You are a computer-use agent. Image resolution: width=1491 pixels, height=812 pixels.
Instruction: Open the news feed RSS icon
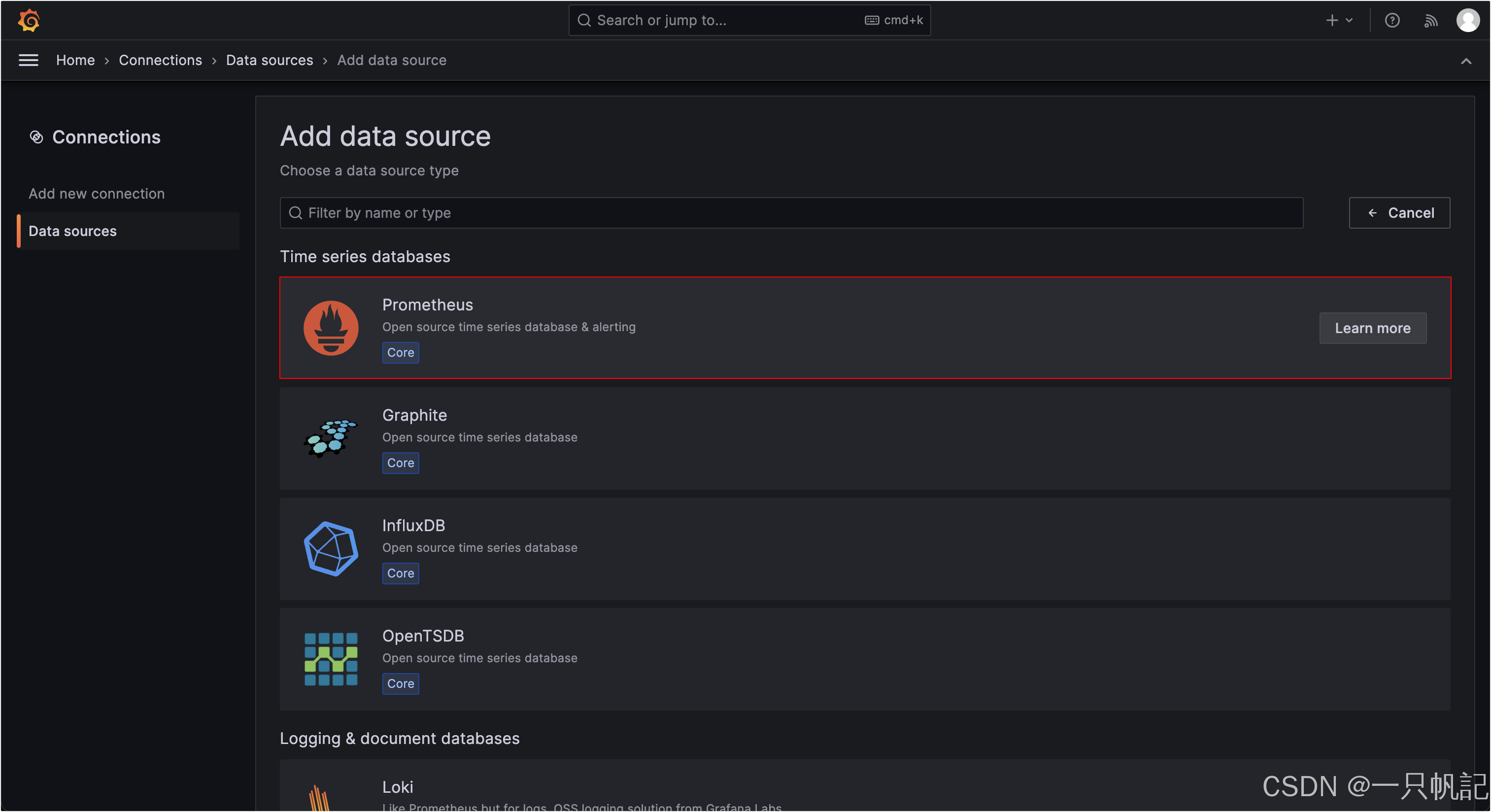coord(1430,21)
